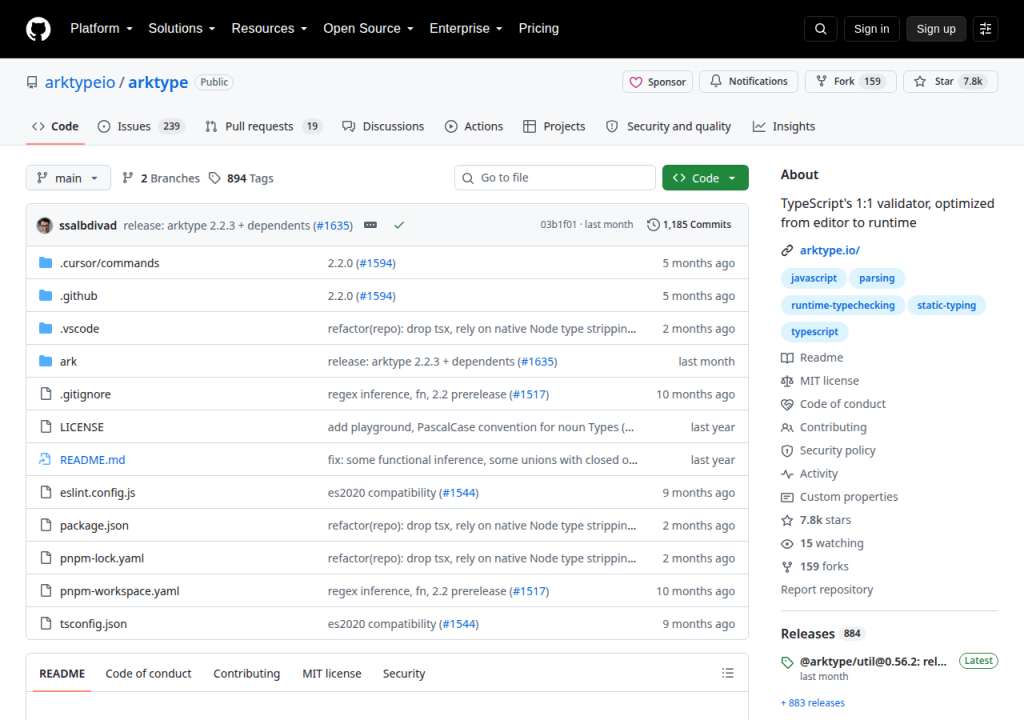Click the static-typing topic tag
Image resolution: width=1024 pixels, height=720 pixels.
(x=946, y=305)
